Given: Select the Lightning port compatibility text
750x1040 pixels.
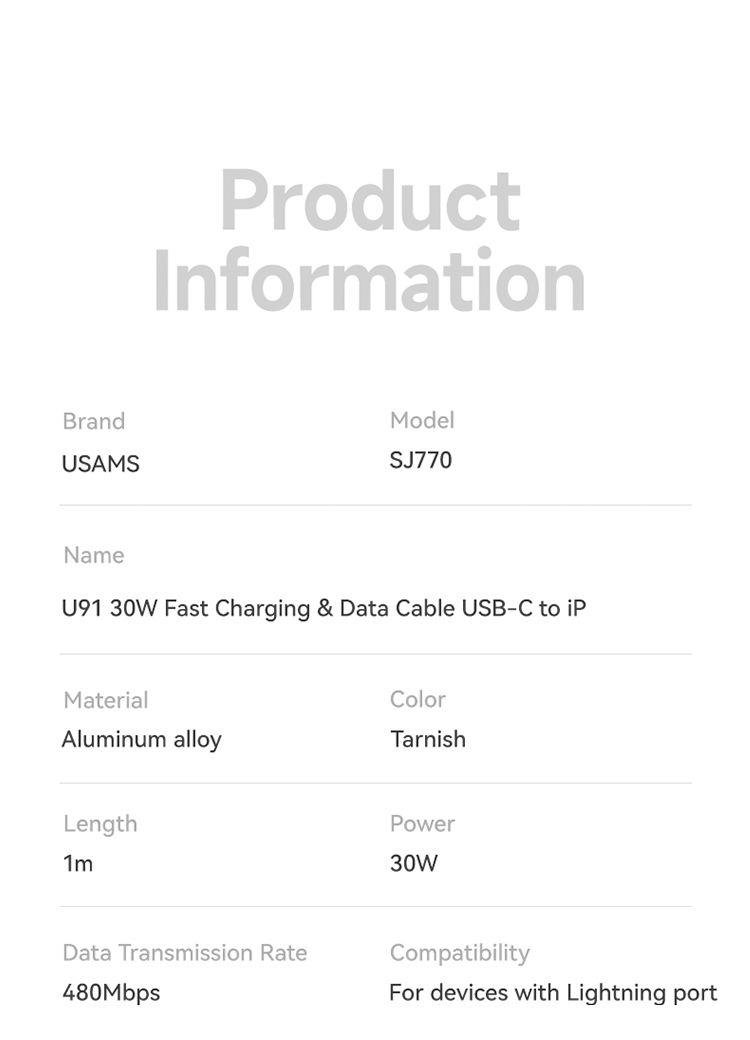Looking at the screenshot, I should coord(552,993).
